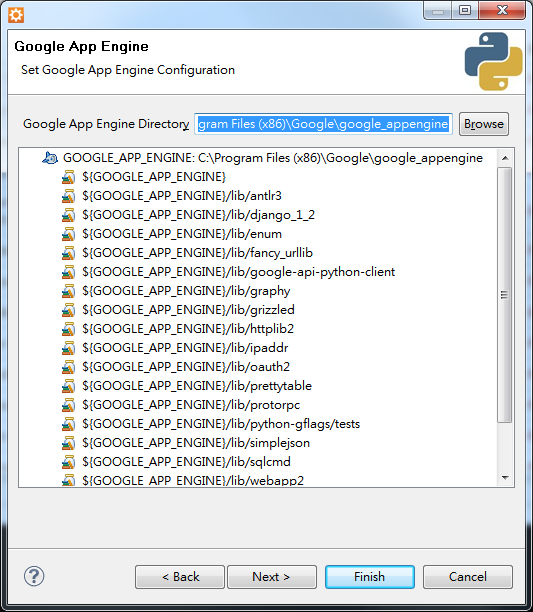The width and height of the screenshot is (533, 612).
Task: Select the lib/graphy entry
Action: (186, 291)
